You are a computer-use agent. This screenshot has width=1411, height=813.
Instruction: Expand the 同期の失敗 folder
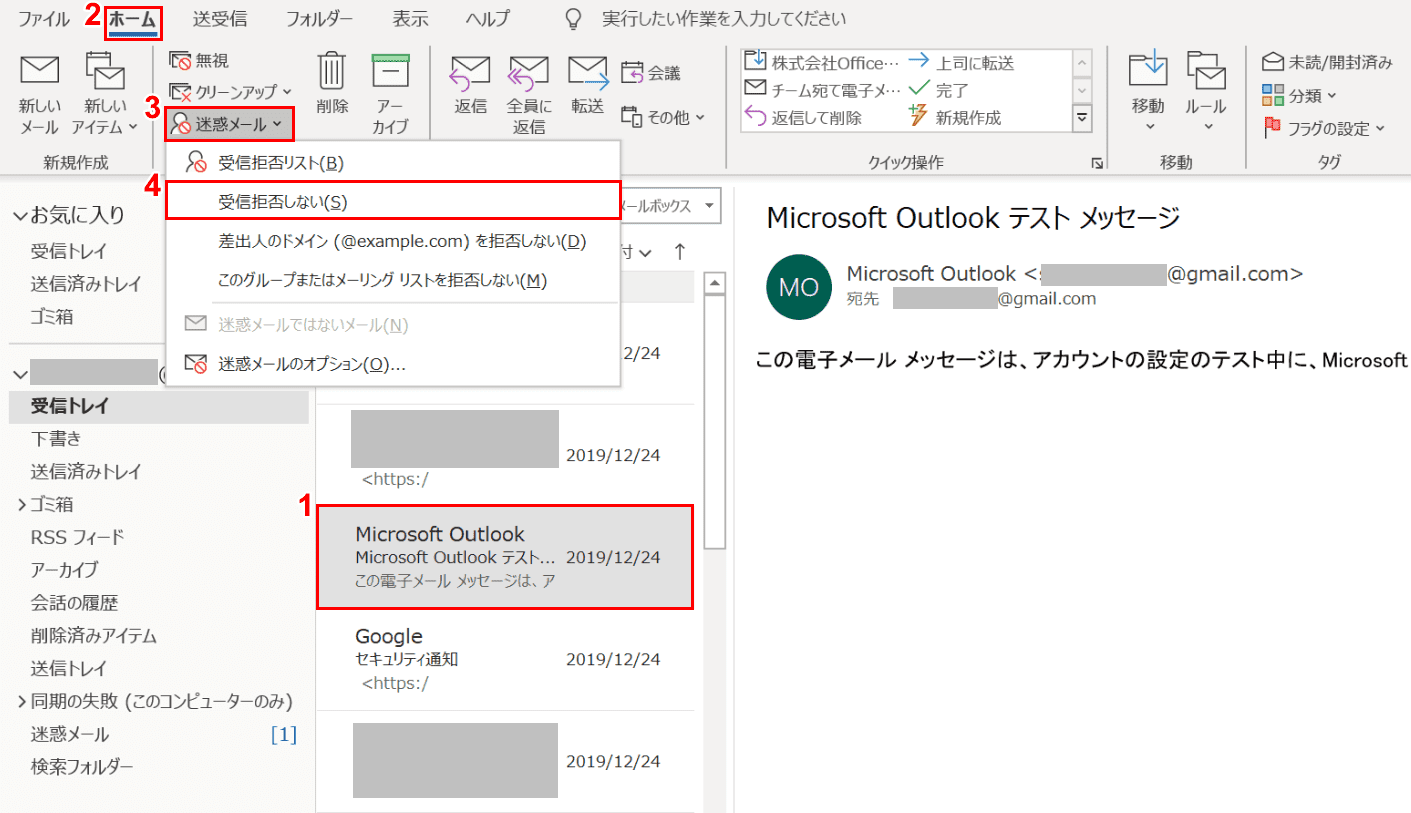(x=21, y=701)
